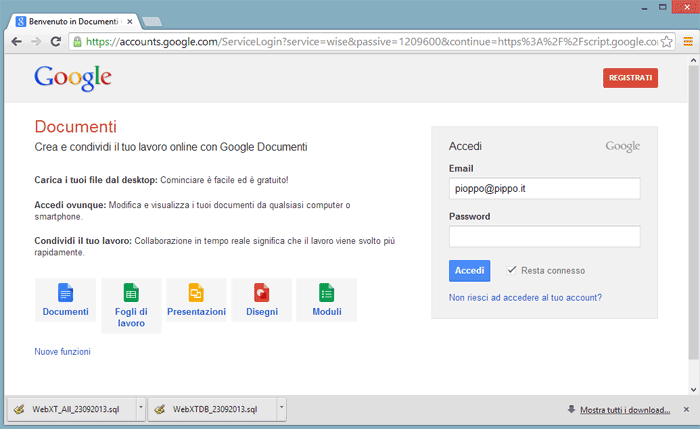The height and width of the screenshot is (429, 700).
Task: Open the Moduli green forms icon
Action: point(327,293)
